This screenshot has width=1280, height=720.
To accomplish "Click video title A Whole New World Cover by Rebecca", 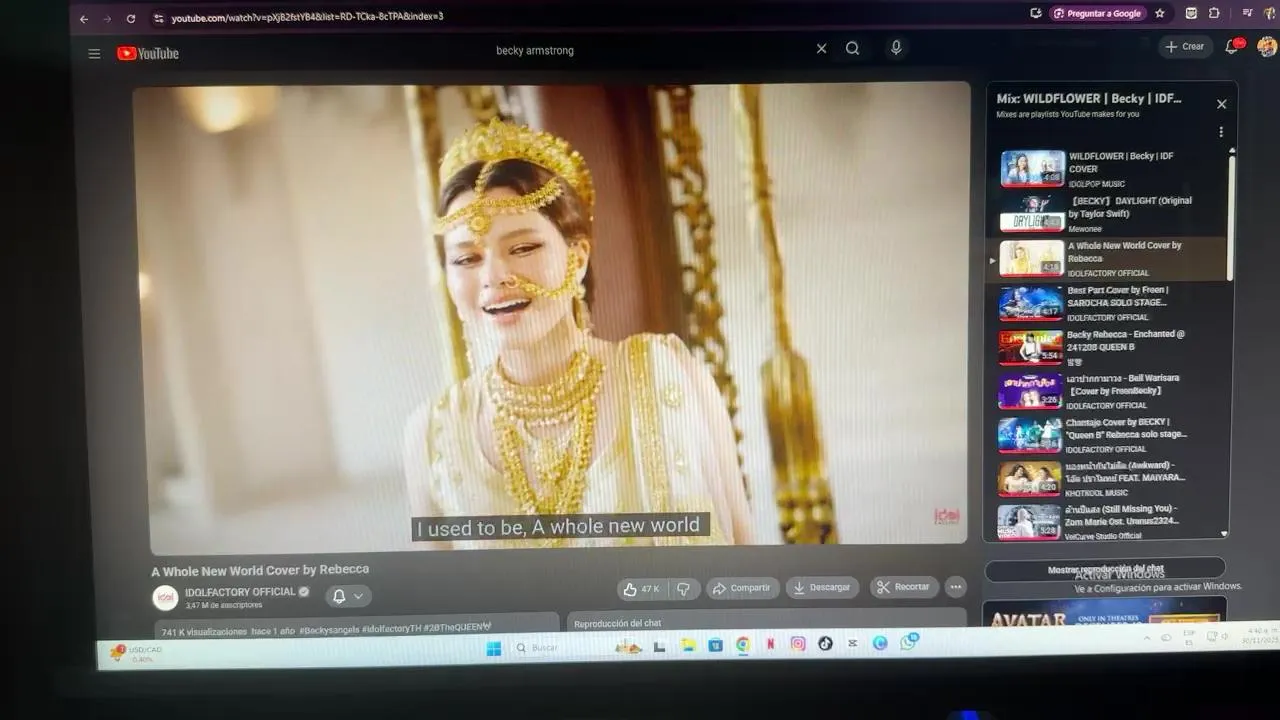I will pos(260,570).
